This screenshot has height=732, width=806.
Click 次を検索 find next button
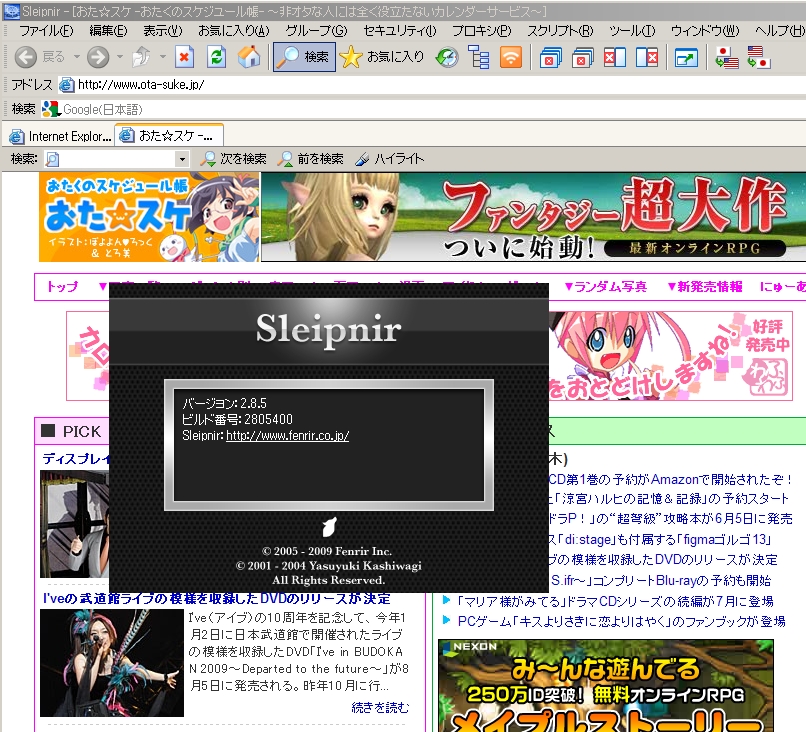(234, 159)
